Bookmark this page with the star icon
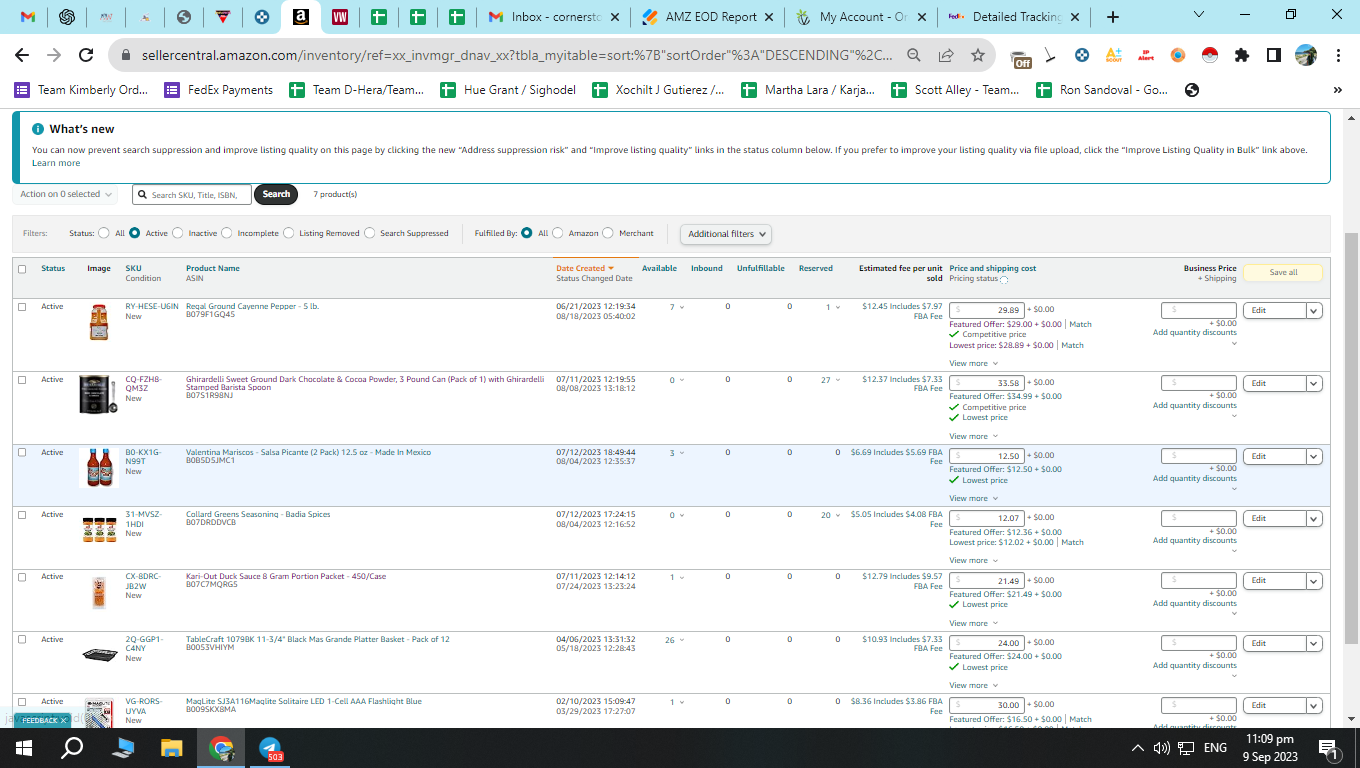1360x768 pixels. click(x=978, y=56)
